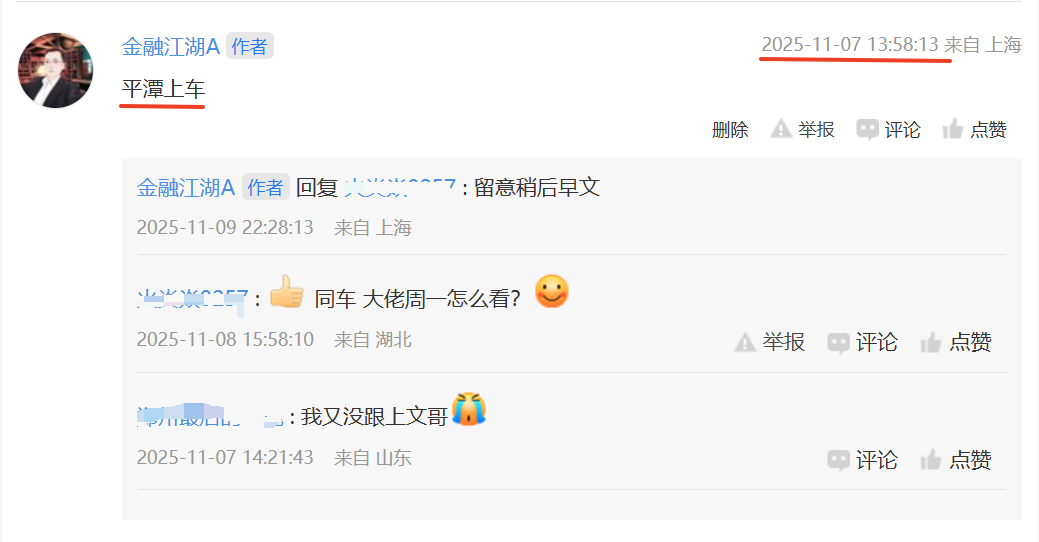Click the 金融江湖A author avatar photo
The image size is (1039, 542).
pyautogui.click(x=55, y=70)
